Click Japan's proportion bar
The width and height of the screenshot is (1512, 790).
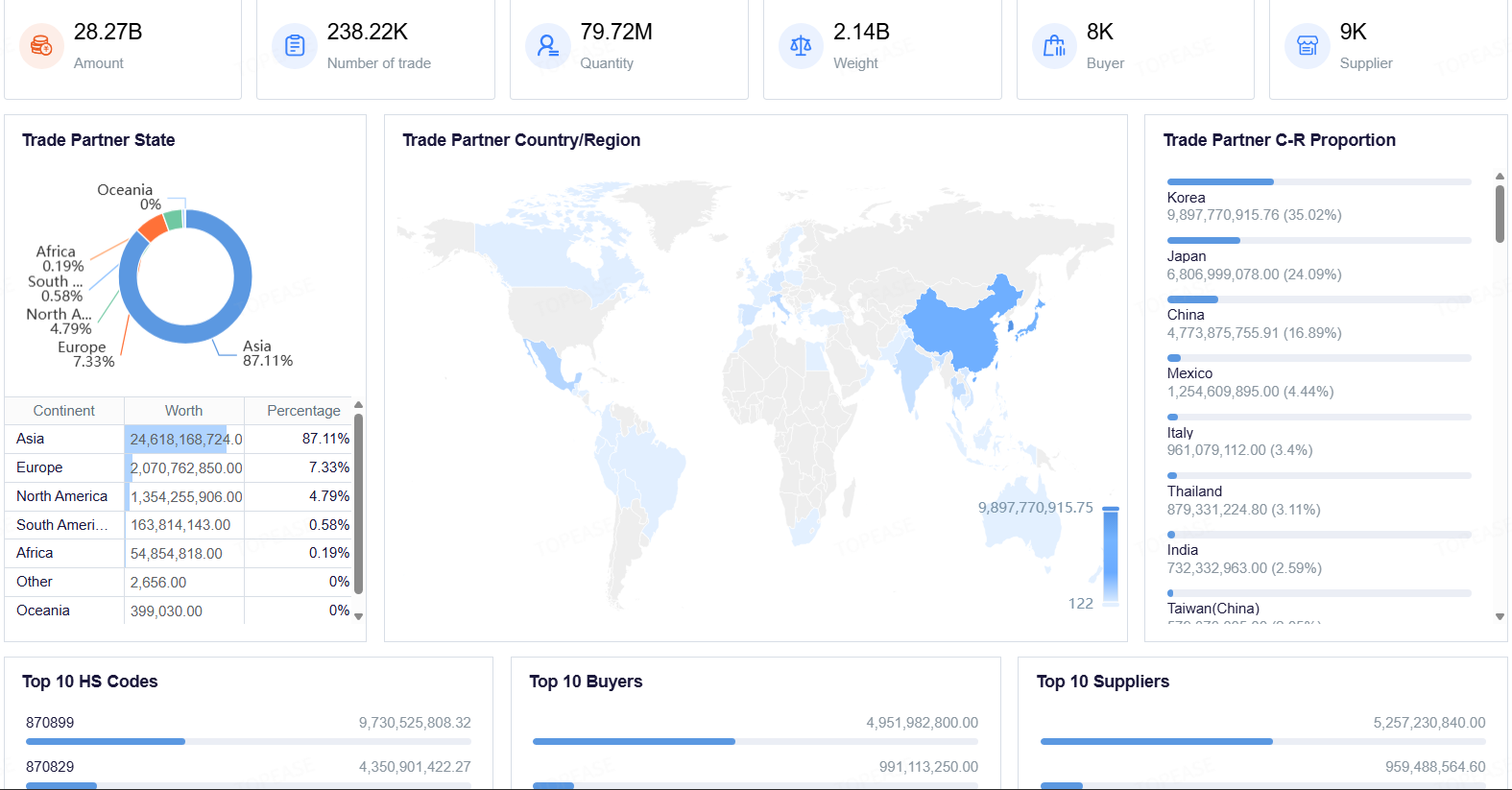[x=1319, y=240]
